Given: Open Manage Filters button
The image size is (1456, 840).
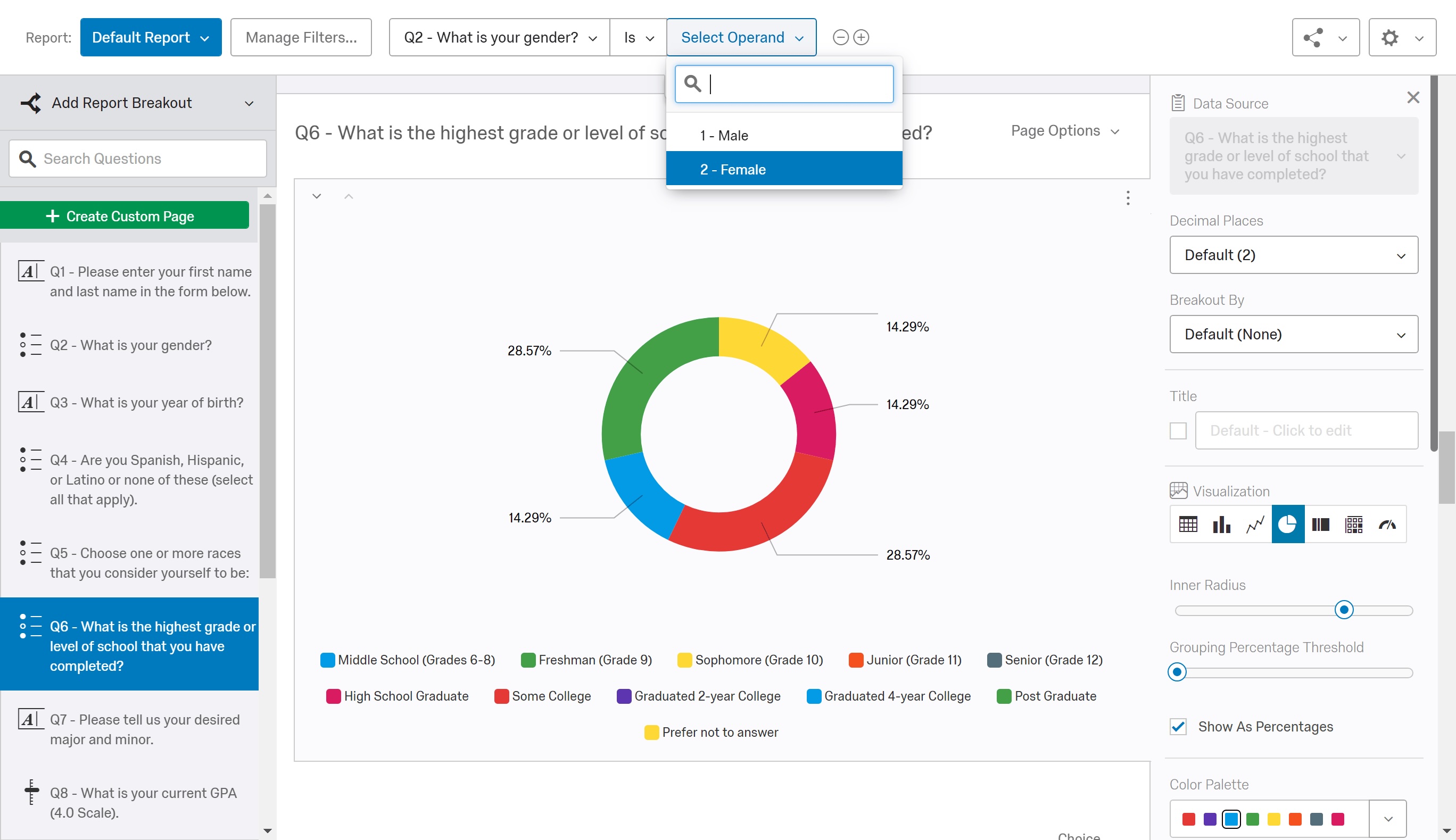Looking at the screenshot, I should tap(301, 37).
